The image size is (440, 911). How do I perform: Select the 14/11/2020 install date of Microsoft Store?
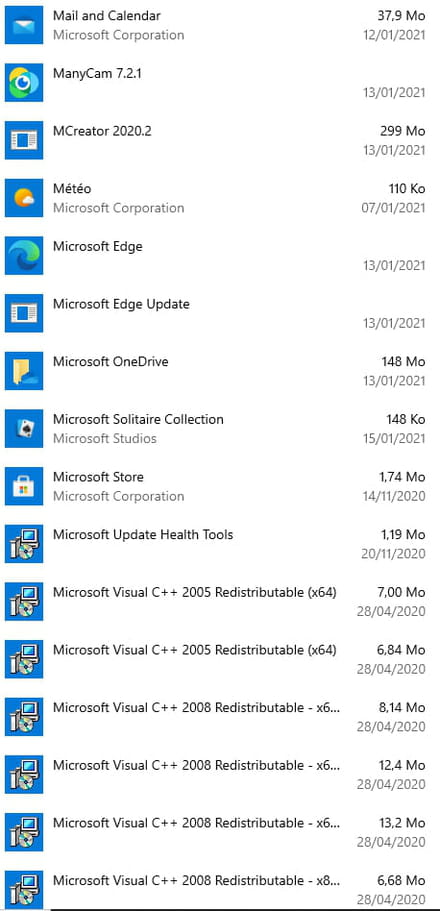click(393, 496)
